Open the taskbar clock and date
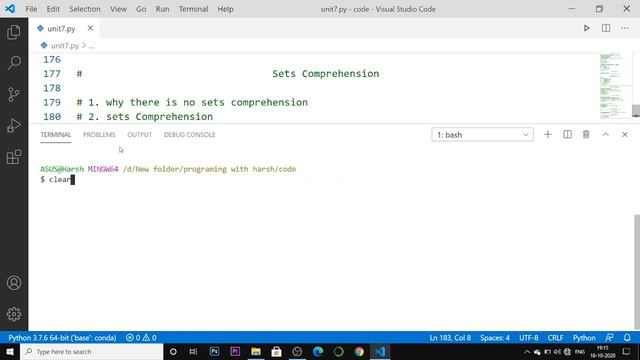Image resolution: width=640 pixels, height=360 pixels. click(x=603, y=351)
